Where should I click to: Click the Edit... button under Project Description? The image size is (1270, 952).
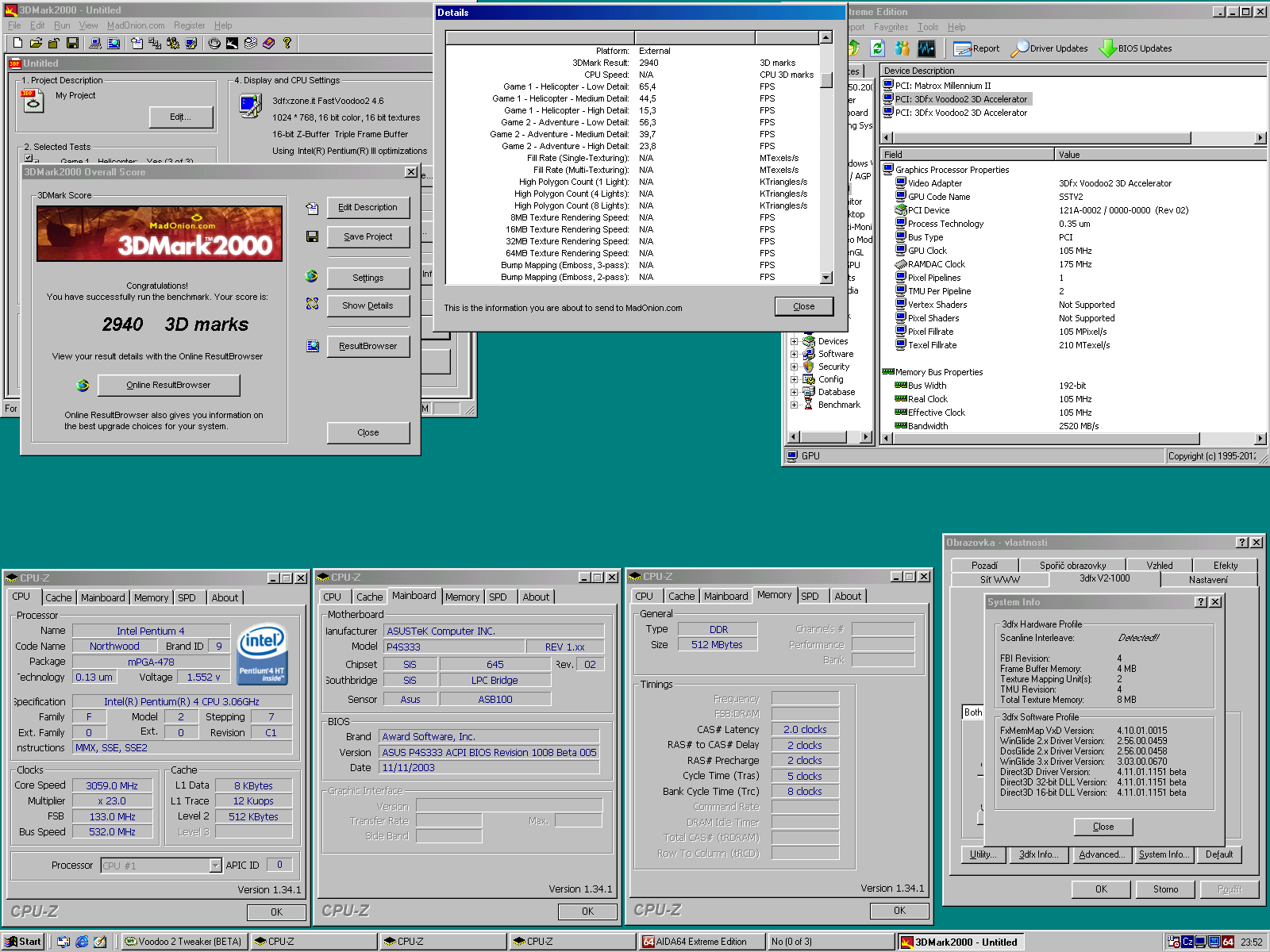[181, 117]
